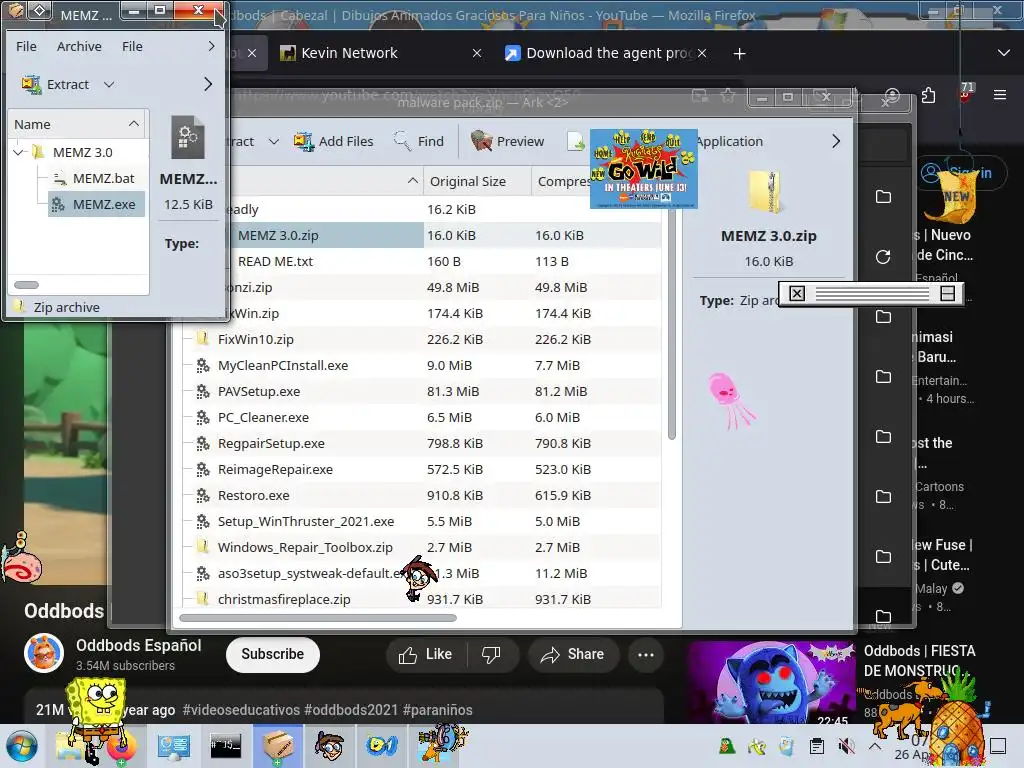The image size is (1024, 768).
Task: Expand the MEMZ menu bar overflow chevron
Action: 211,46
